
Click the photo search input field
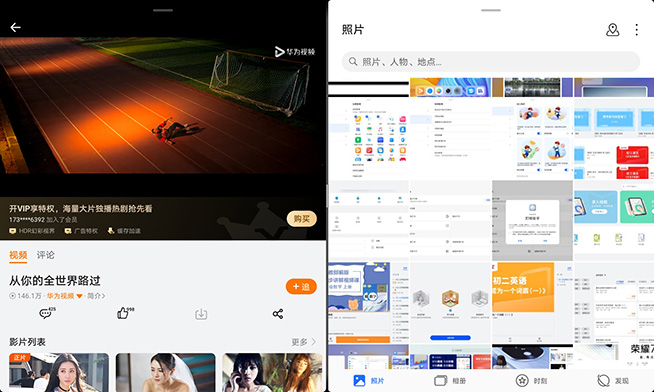(x=490, y=62)
